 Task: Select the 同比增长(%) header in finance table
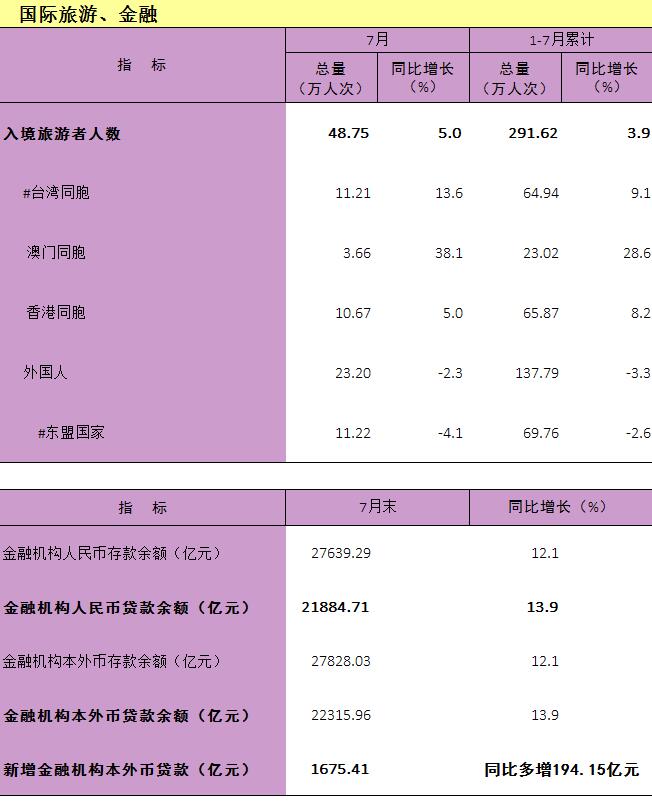point(557,507)
